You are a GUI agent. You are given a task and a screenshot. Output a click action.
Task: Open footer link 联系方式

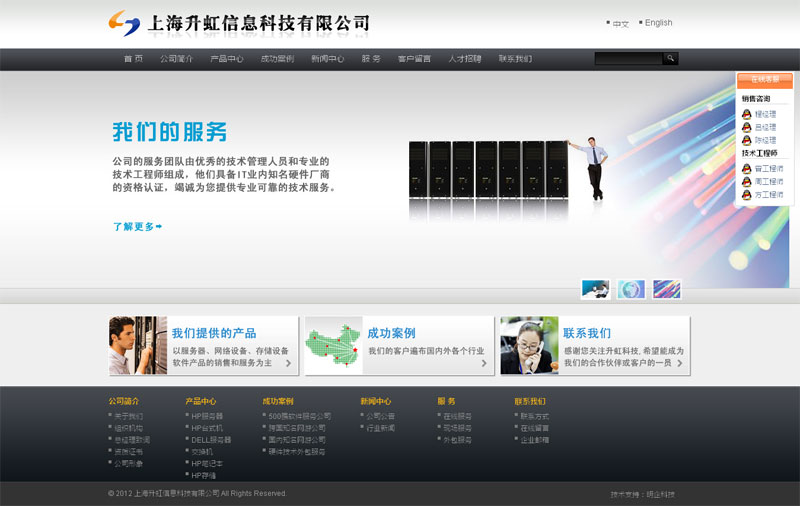[x=535, y=417]
